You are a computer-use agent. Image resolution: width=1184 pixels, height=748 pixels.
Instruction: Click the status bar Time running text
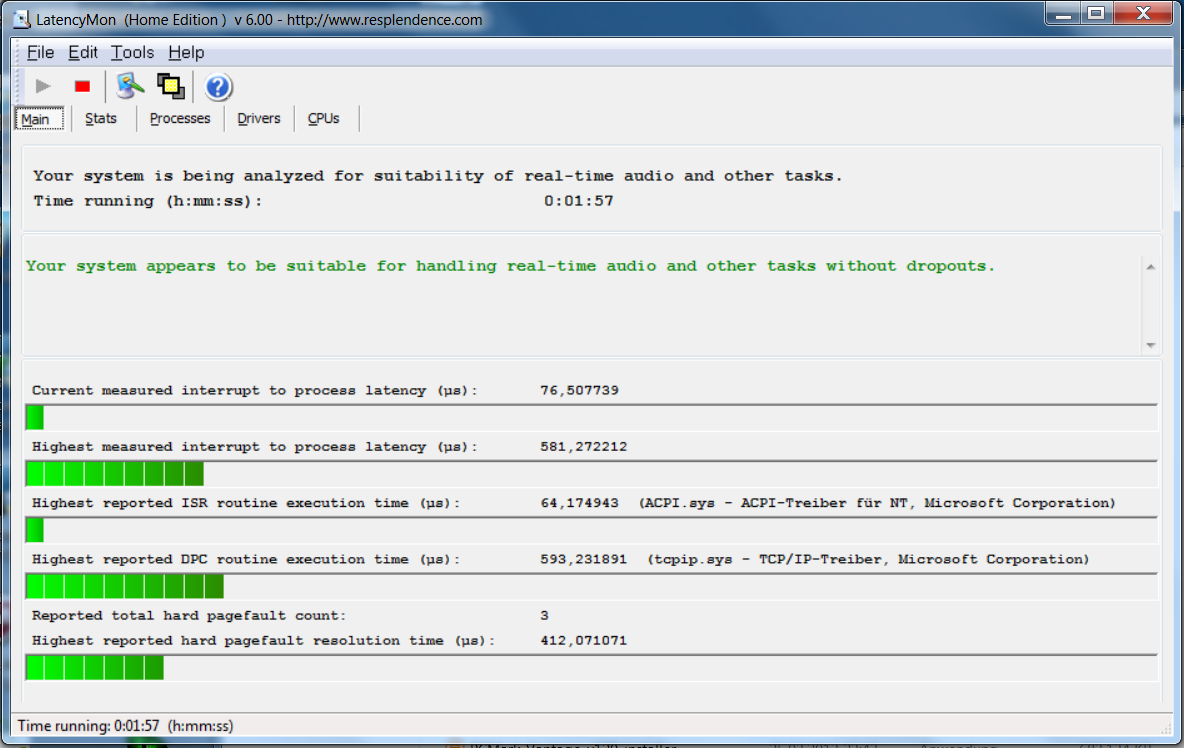click(125, 726)
